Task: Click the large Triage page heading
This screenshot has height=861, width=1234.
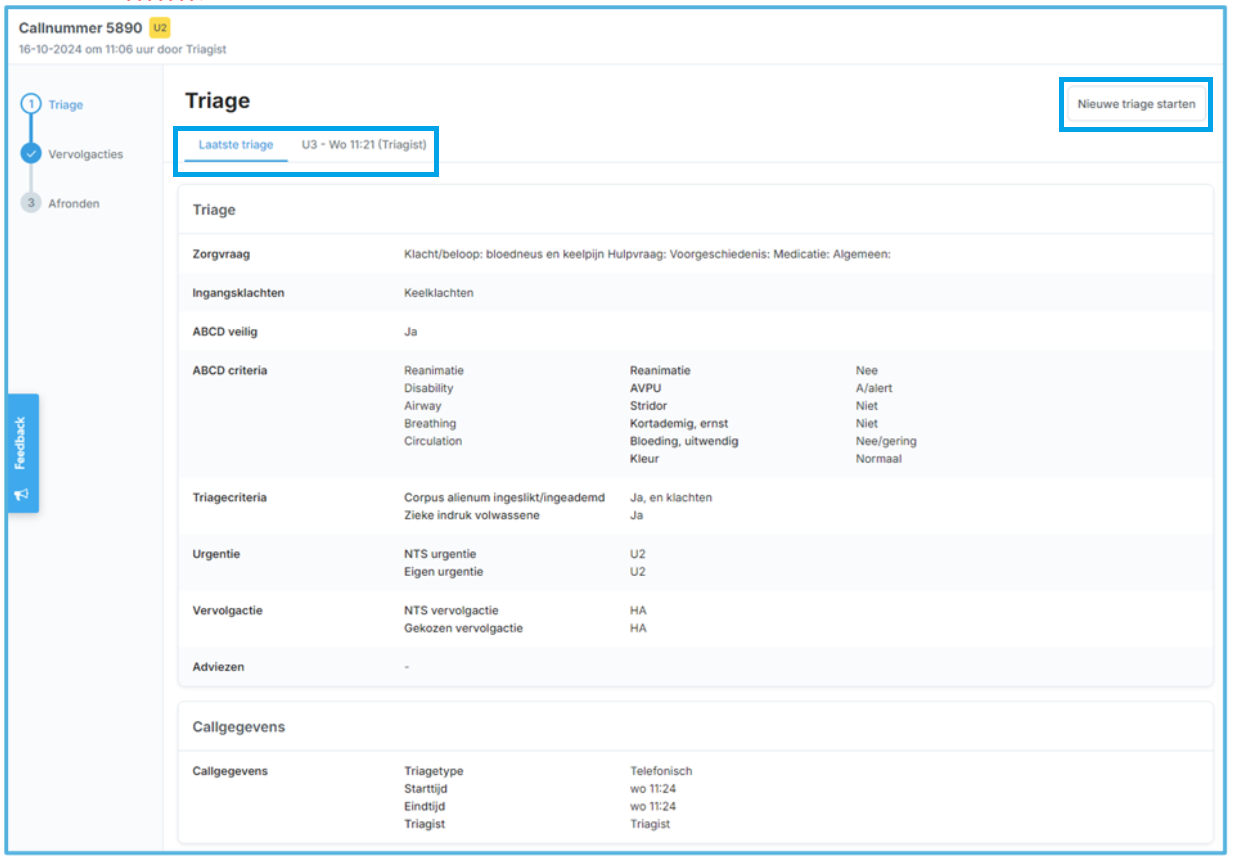Action: point(217,101)
